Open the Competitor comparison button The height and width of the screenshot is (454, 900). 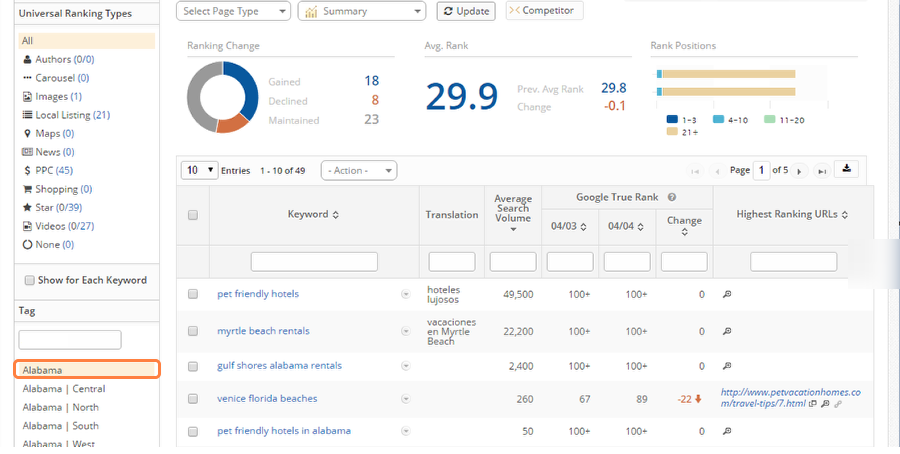point(544,10)
